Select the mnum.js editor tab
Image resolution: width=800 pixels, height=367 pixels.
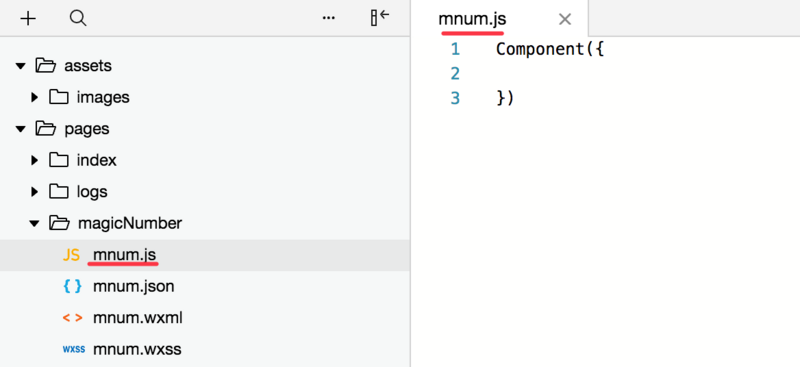point(472,19)
